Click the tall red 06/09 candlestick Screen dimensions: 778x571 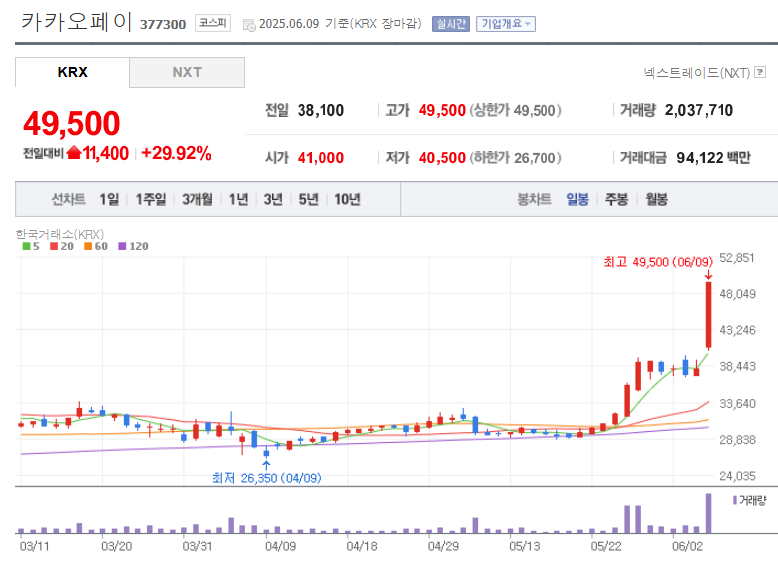click(709, 315)
